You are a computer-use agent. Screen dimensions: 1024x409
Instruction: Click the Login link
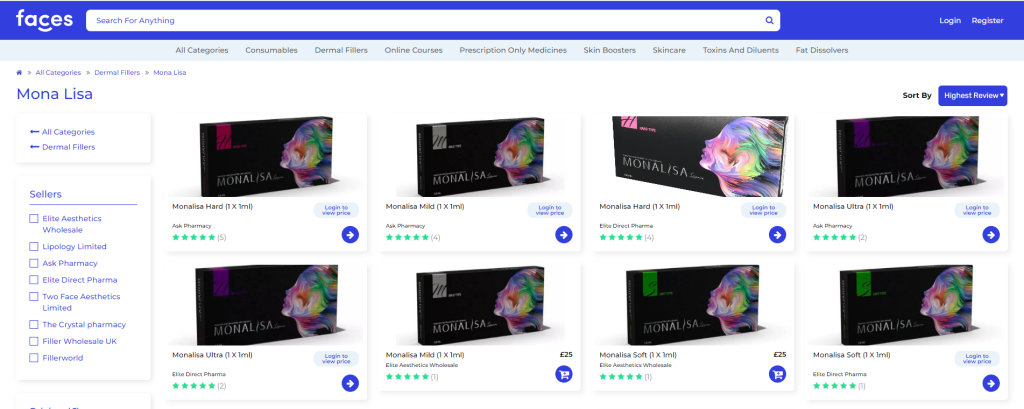[949, 20]
